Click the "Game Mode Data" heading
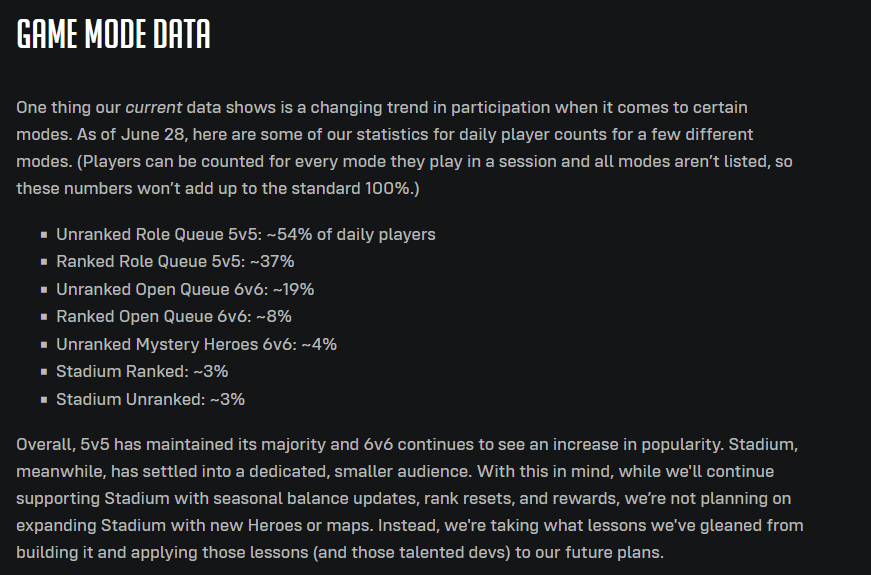This screenshot has height=575, width=871. pos(113,34)
